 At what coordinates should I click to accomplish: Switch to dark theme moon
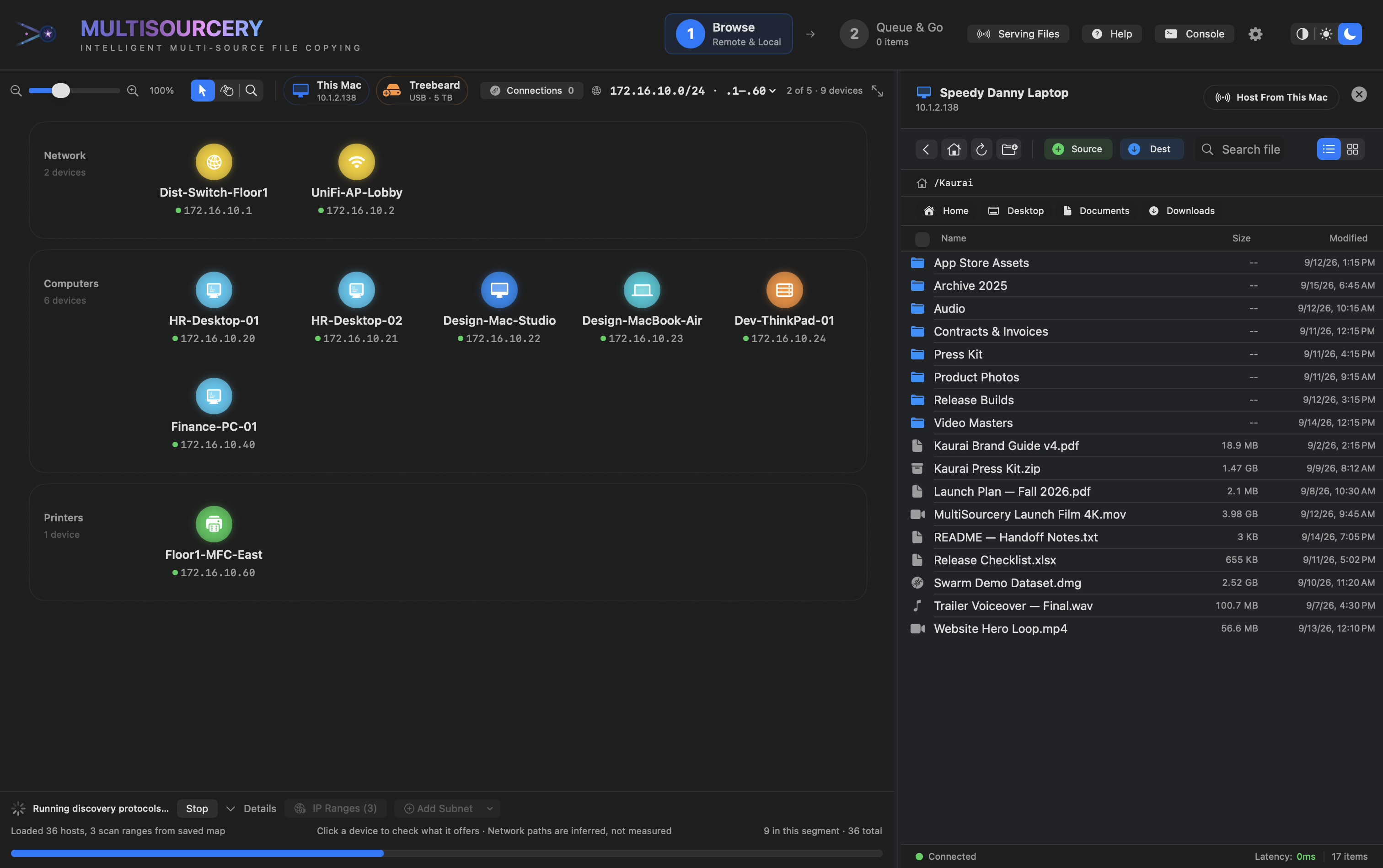(1350, 34)
